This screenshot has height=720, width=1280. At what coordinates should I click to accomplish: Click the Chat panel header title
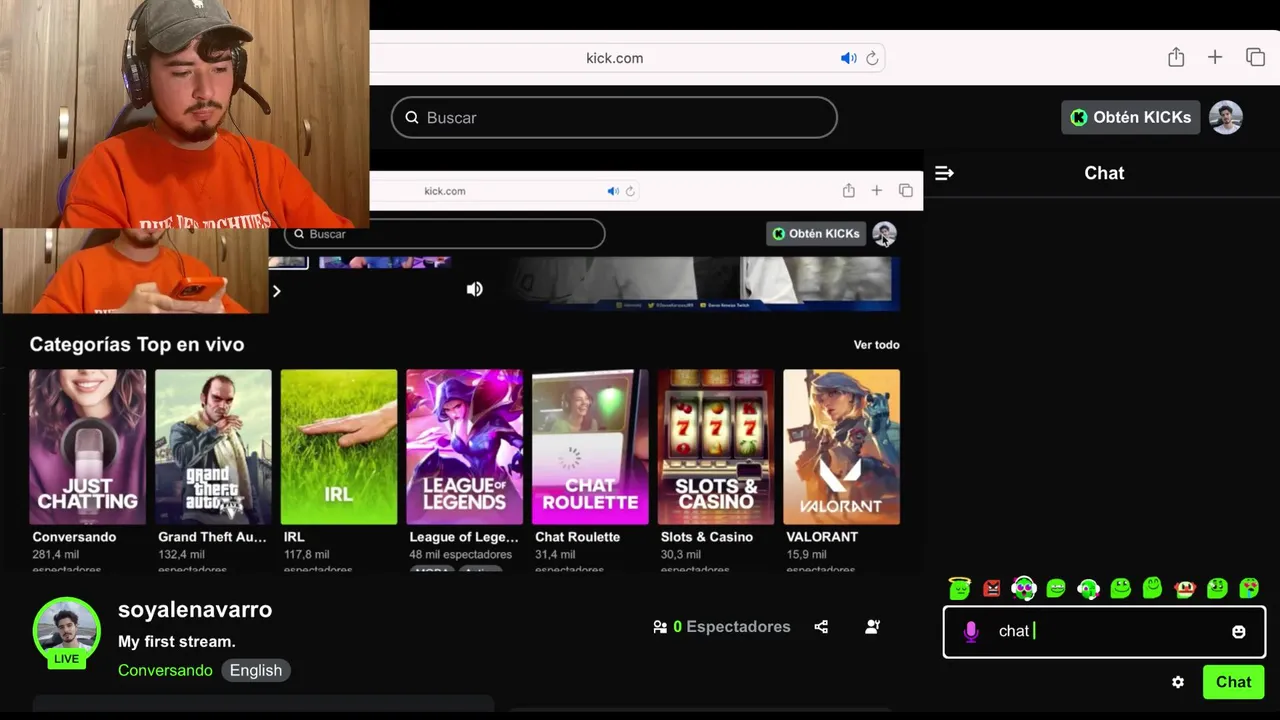pos(1104,173)
